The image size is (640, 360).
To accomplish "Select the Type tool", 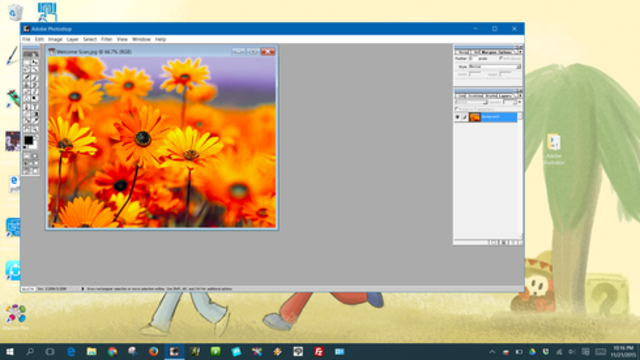I will click(x=35, y=107).
